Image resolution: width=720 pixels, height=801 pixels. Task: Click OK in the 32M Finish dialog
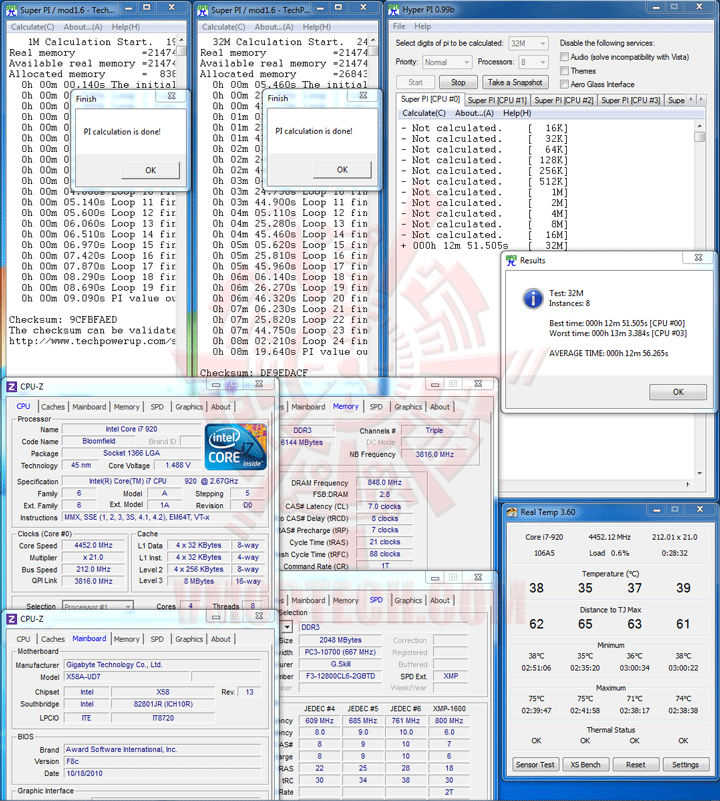click(342, 170)
